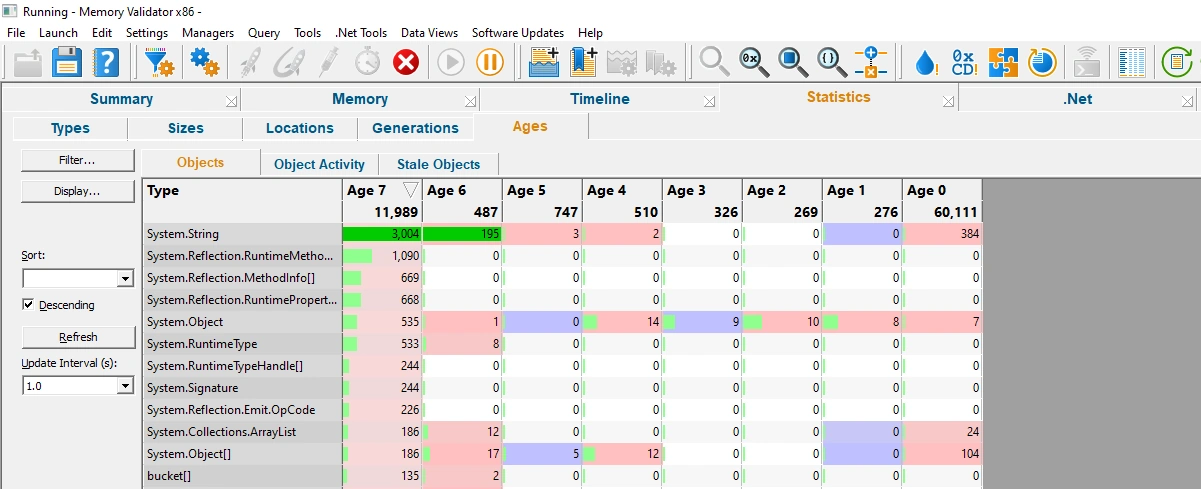The image size is (1201, 489).
Task: Switch to the Stale Objects tab
Action: (438, 164)
